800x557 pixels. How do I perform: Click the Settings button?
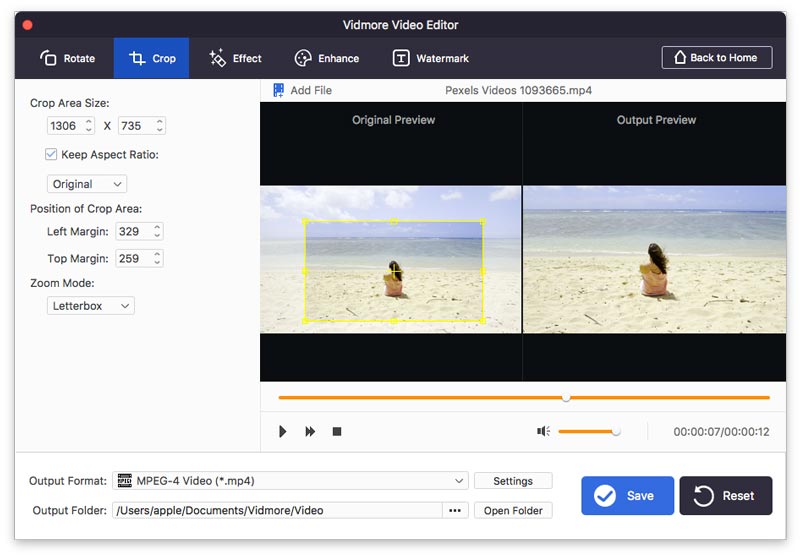[x=513, y=480]
